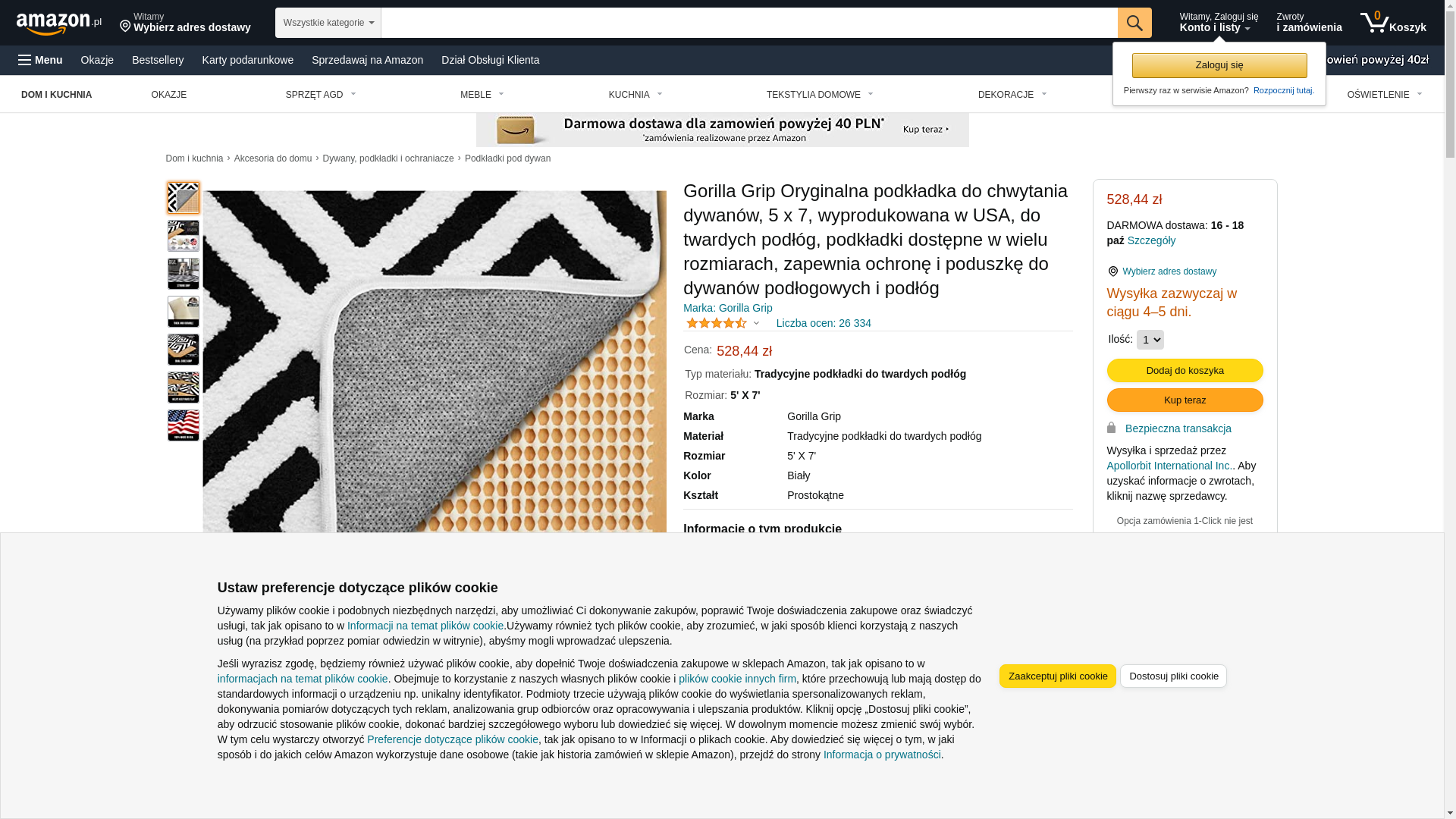Open the Apollorbit International Inc. seller link

coord(1169,466)
